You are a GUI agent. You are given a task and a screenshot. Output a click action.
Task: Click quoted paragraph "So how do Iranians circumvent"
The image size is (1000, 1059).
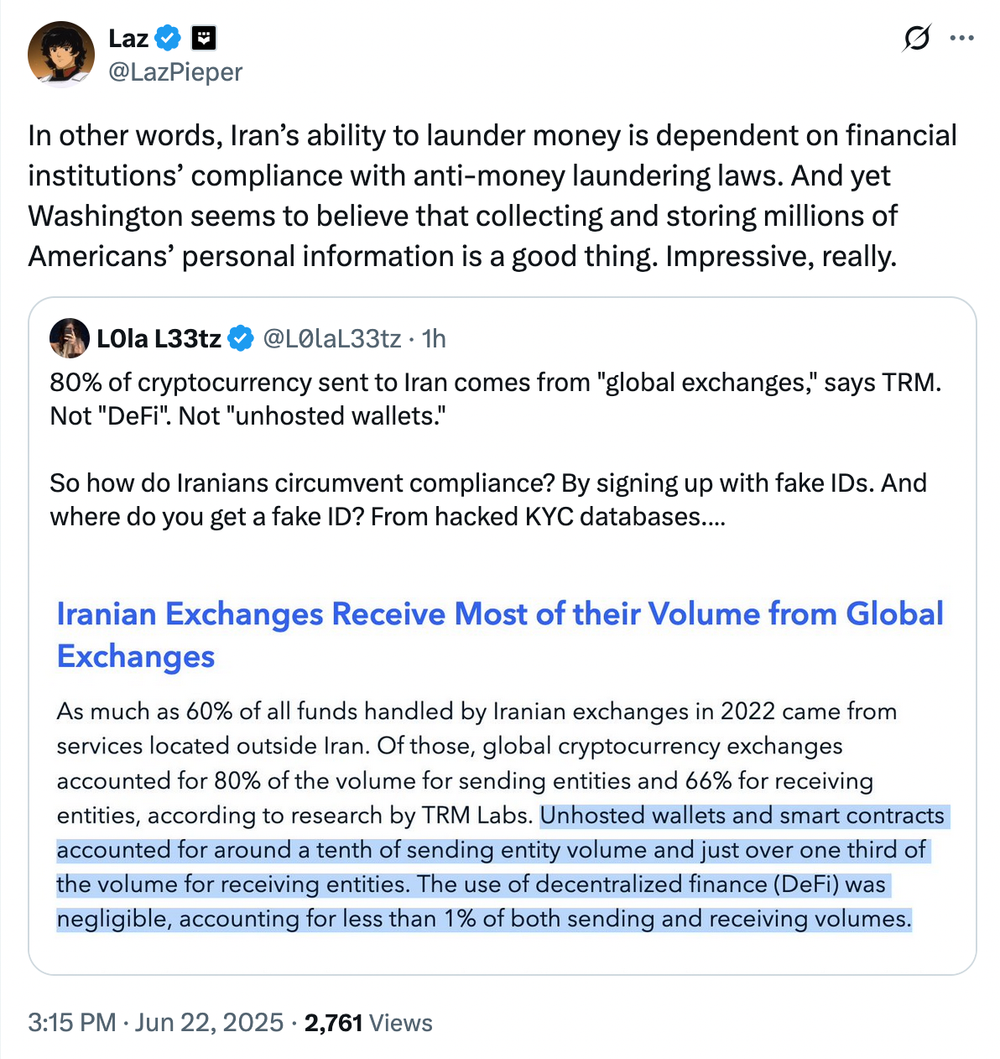click(488, 500)
